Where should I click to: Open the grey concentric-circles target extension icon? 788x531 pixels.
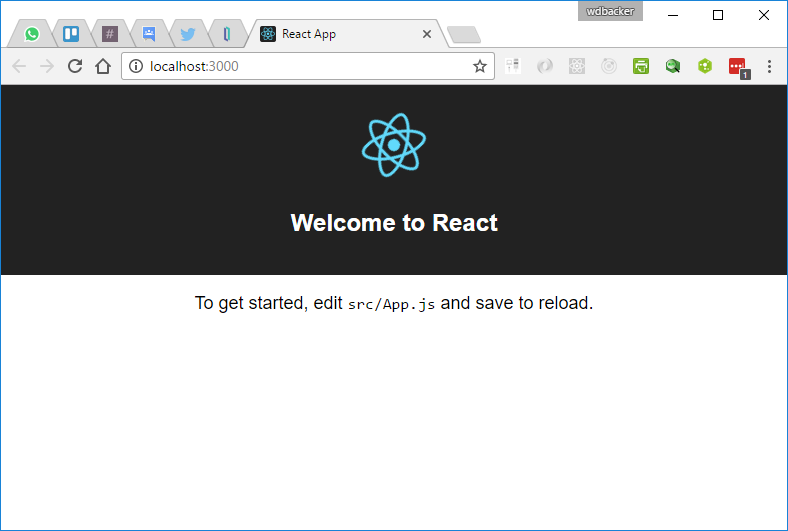click(609, 66)
